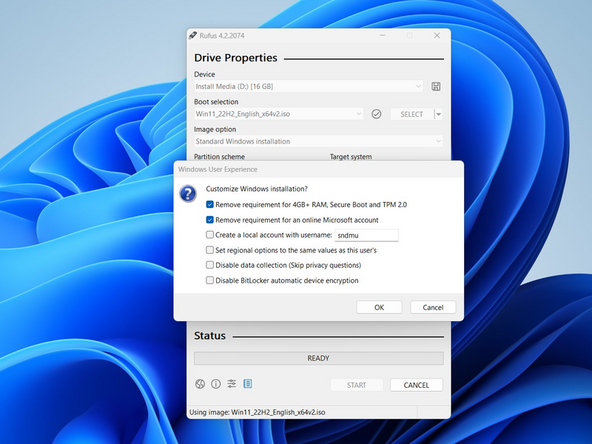The image size is (592, 444).
Task: Click the Drive Properties heading
Action: click(236, 58)
